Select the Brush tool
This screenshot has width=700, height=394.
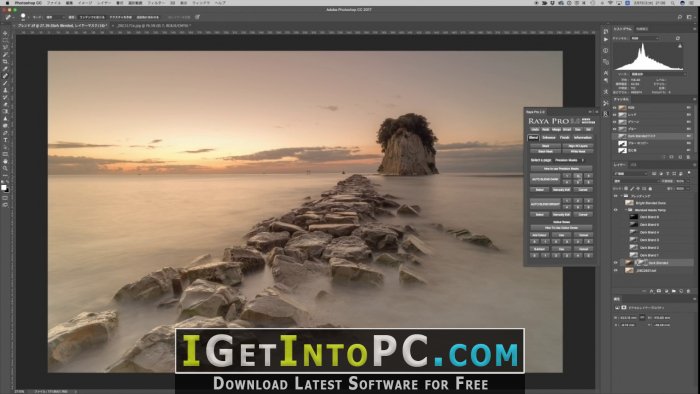click(5, 83)
